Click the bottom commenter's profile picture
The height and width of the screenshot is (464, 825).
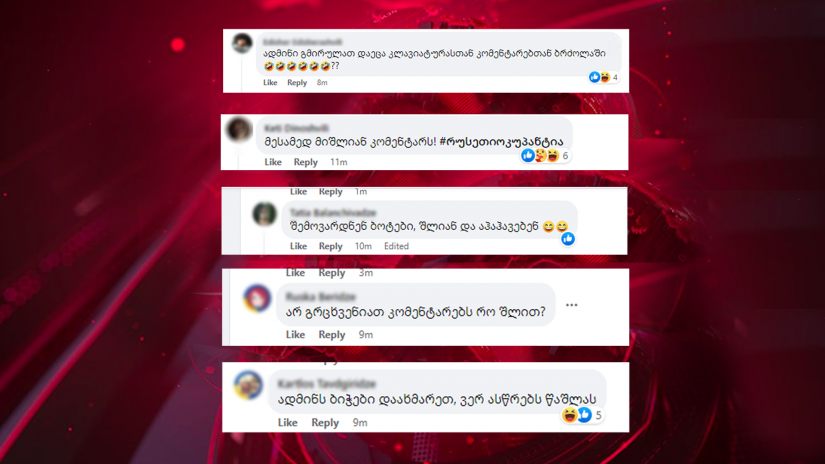(x=248, y=385)
